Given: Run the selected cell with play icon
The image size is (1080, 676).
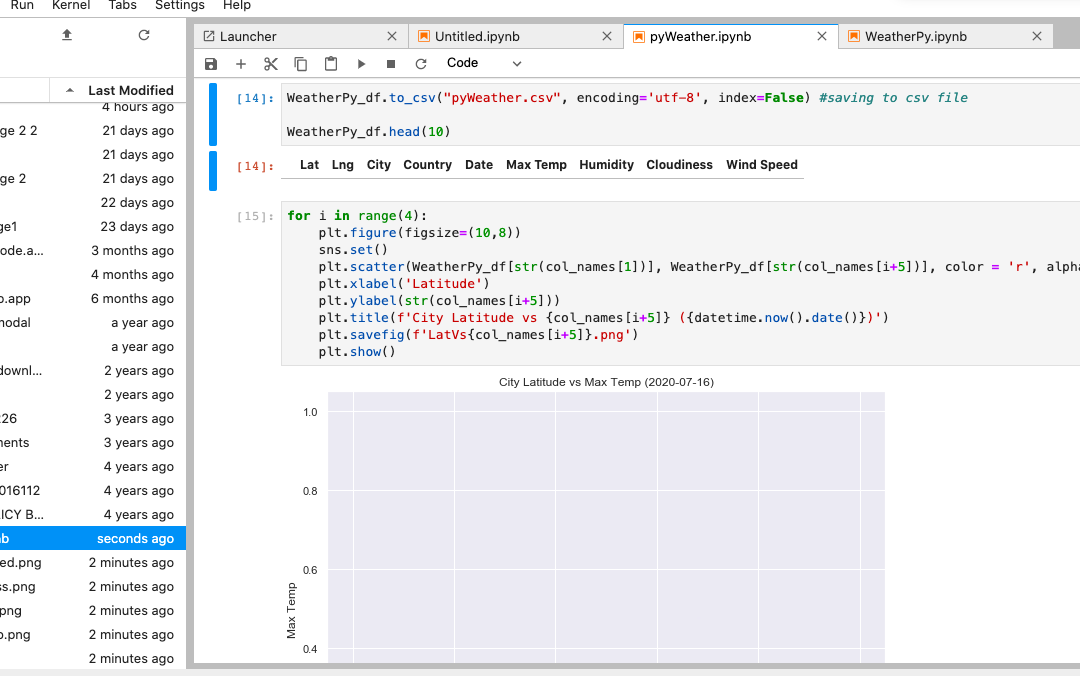Looking at the screenshot, I should coord(361,64).
